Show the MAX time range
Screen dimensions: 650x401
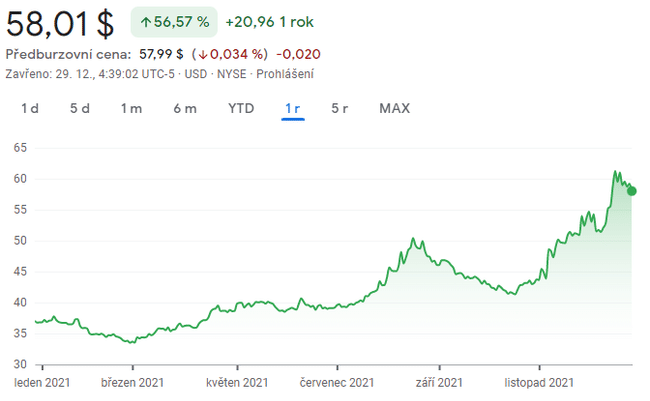pyautogui.click(x=395, y=108)
